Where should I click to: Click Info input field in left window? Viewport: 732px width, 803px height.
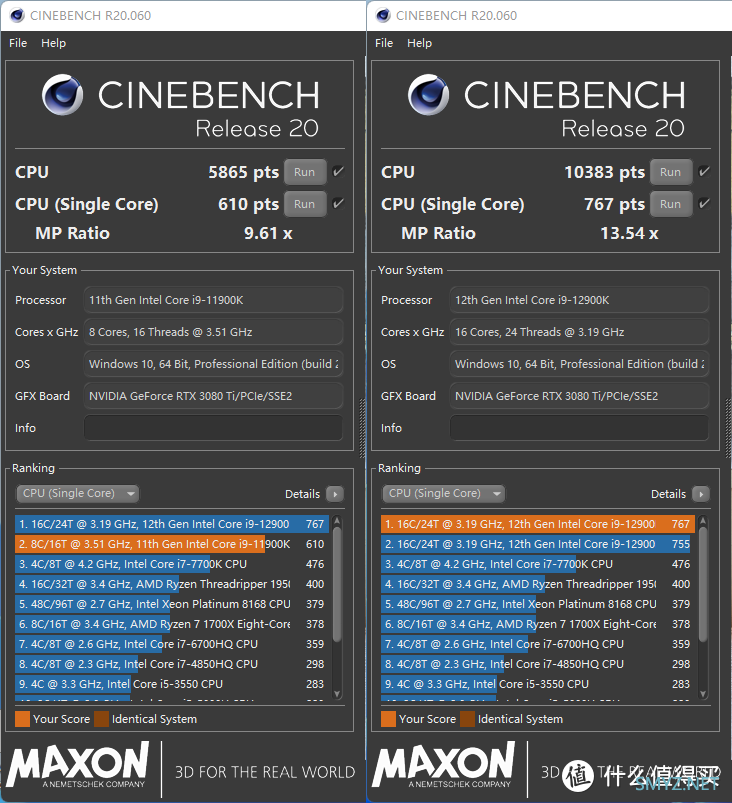[213, 428]
